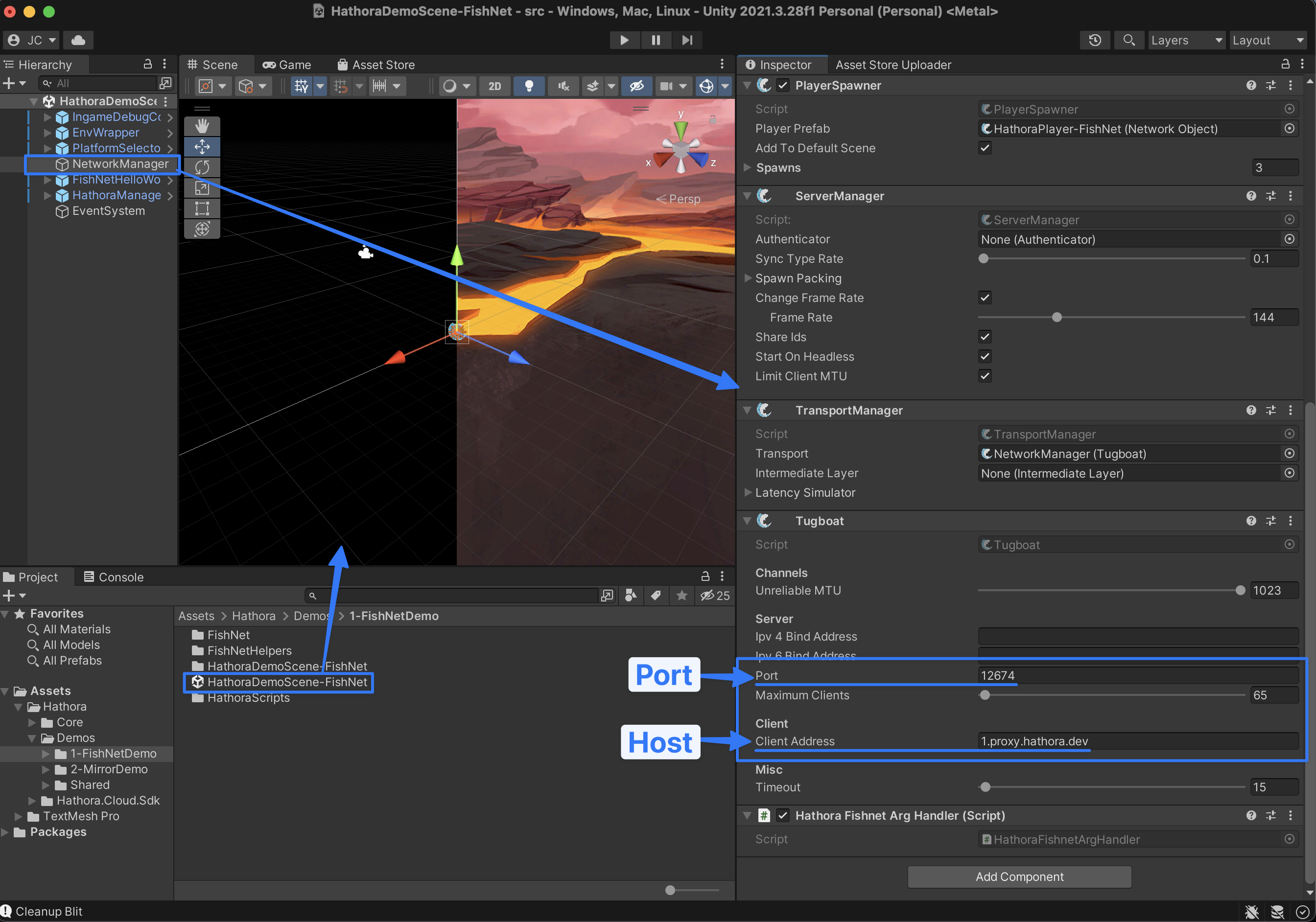Toggle hidden packages count icon showing 25
The image size is (1316, 922).
715,596
